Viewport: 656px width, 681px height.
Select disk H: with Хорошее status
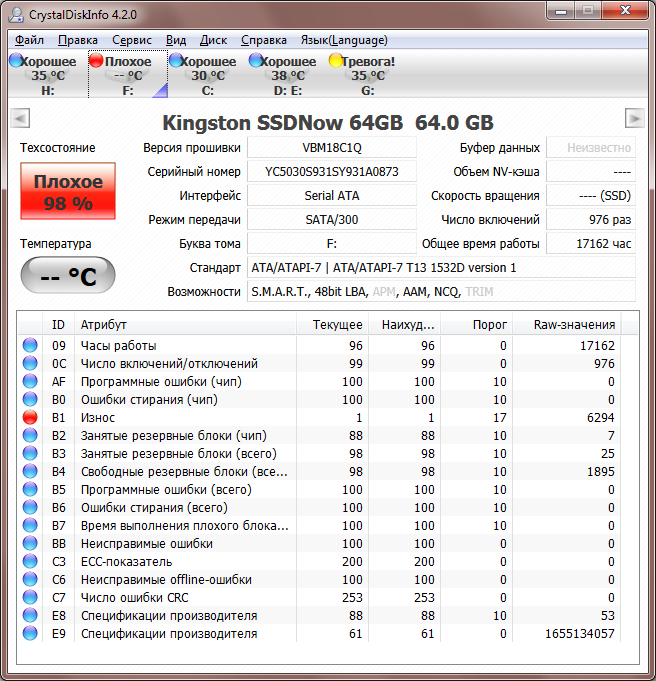click(x=48, y=74)
